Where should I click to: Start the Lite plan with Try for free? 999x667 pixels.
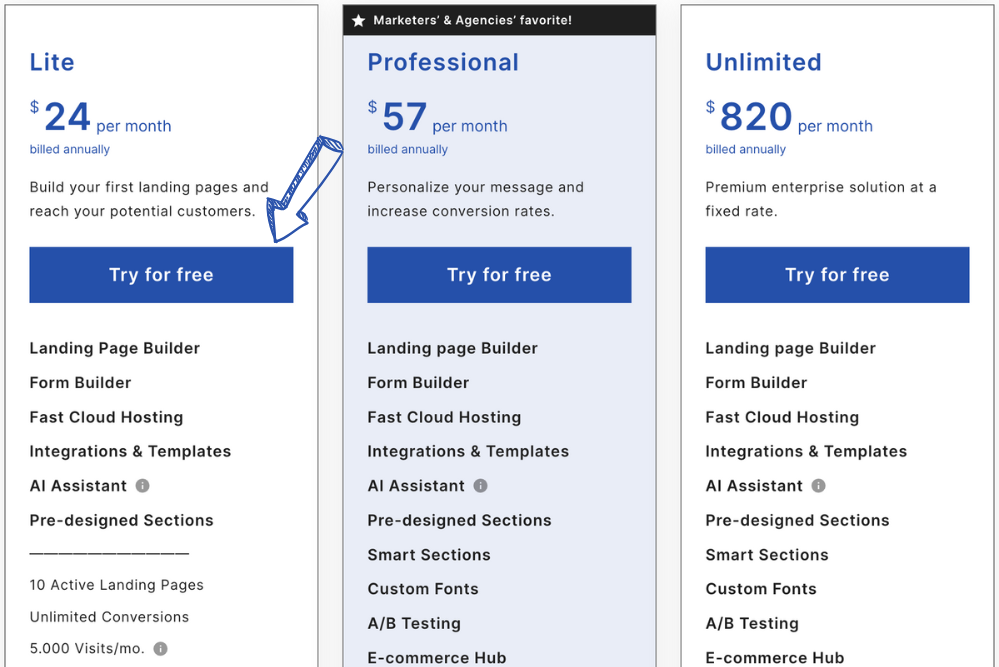[161, 275]
